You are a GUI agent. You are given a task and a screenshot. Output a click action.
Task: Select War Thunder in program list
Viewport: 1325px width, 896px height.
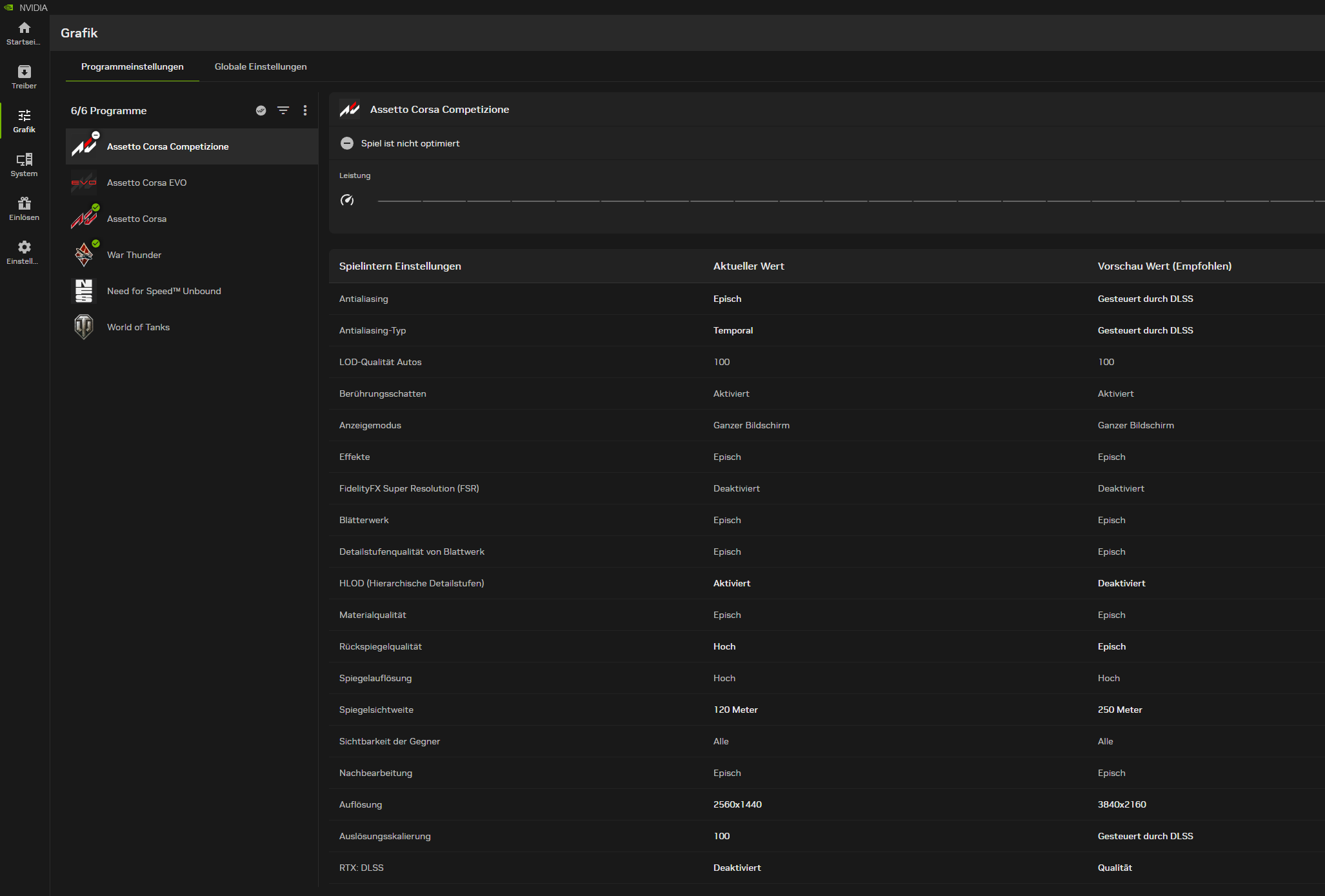(x=134, y=255)
